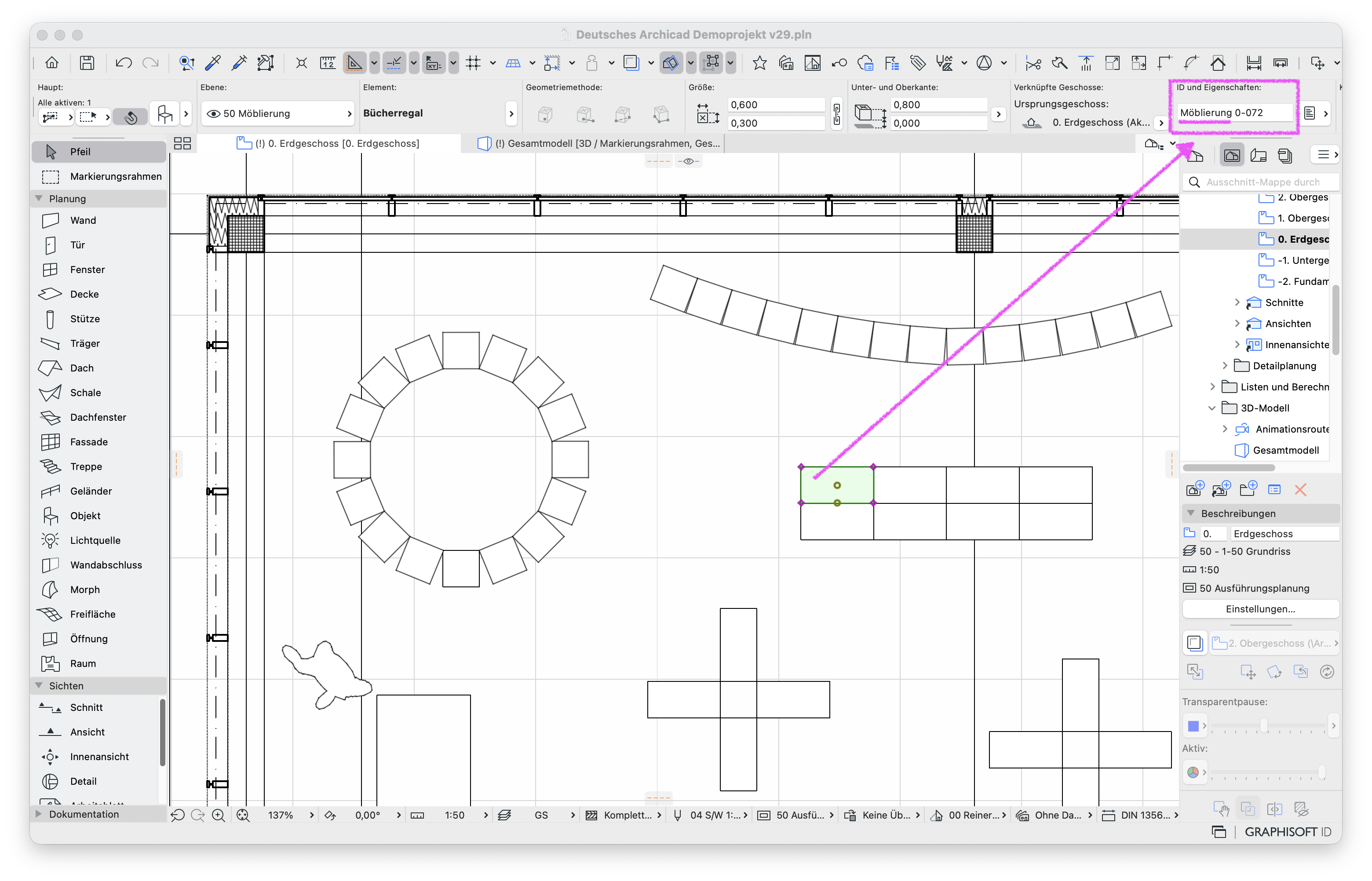Image resolution: width=1372 pixels, height=881 pixels.
Task: Toggle the ruler measurement toolbar button
Action: (328, 63)
